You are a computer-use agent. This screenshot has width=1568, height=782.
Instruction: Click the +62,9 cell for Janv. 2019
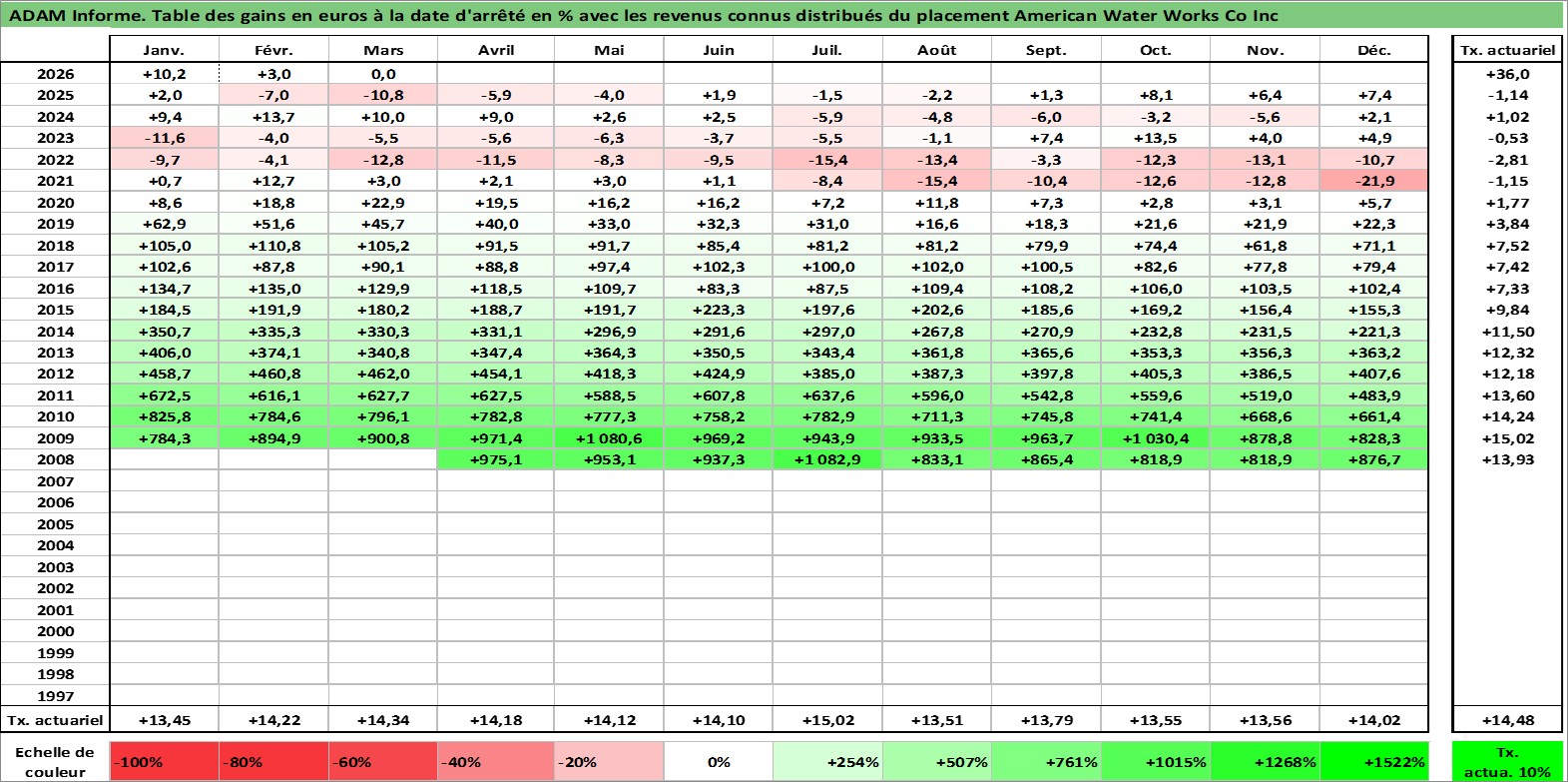click(165, 224)
